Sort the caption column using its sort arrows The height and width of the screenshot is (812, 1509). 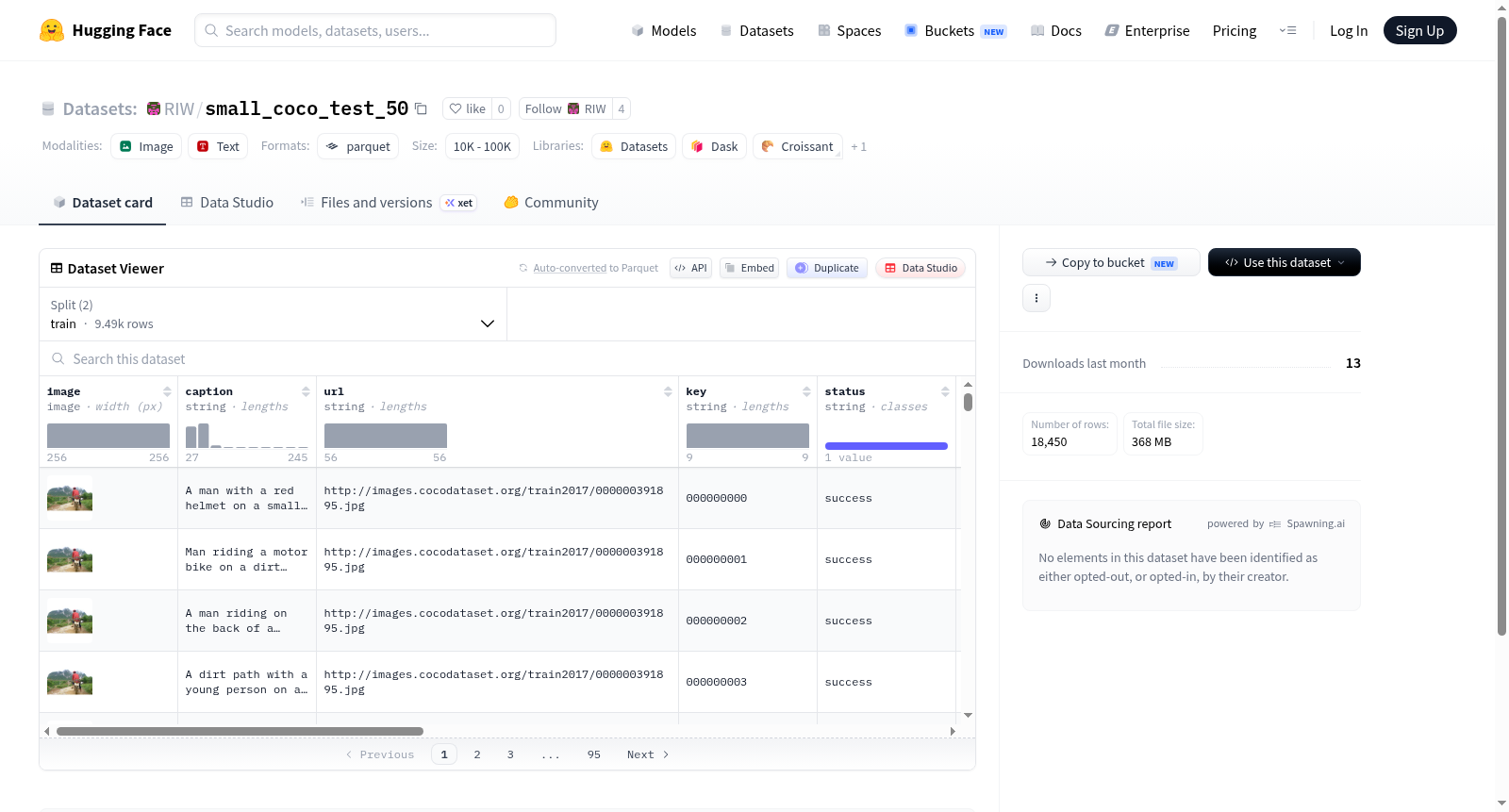click(x=306, y=391)
